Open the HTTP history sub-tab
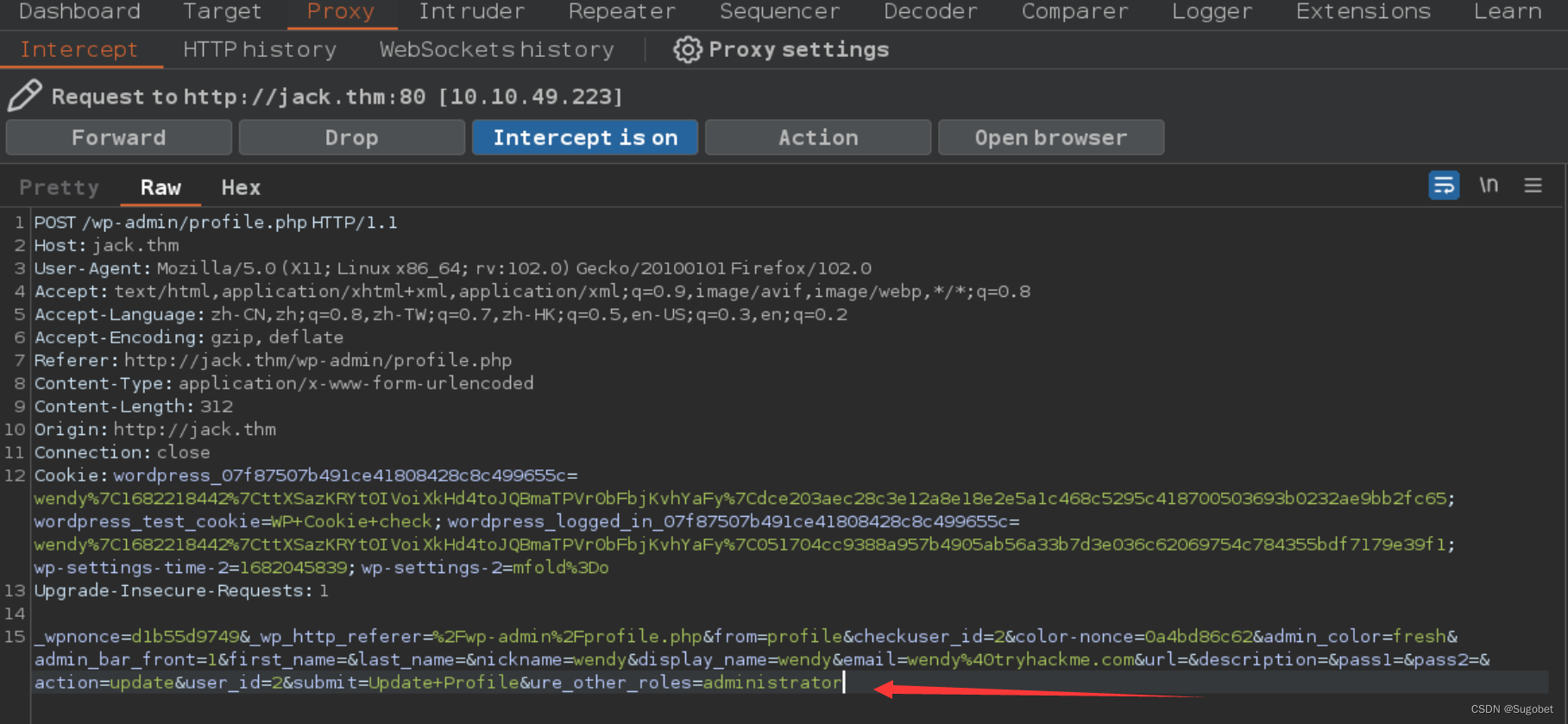Screen dimensions: 1568x724 tap(260, 50)
